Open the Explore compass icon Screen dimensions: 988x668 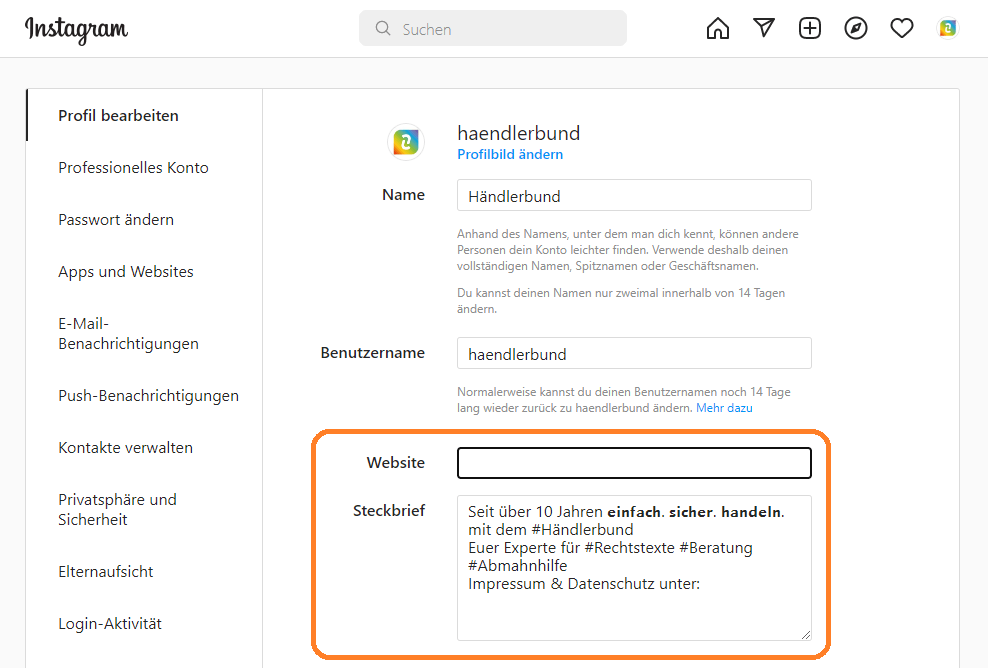856,28
